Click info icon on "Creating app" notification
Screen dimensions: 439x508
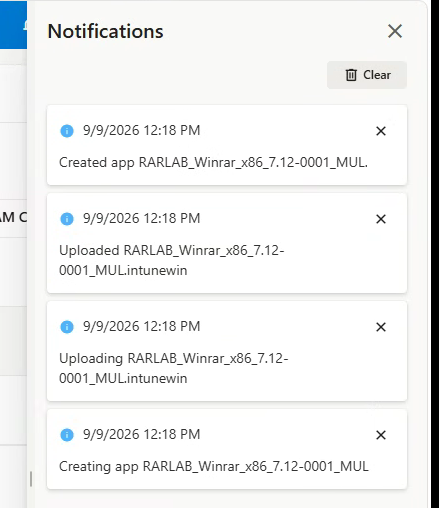coord(67,435)
